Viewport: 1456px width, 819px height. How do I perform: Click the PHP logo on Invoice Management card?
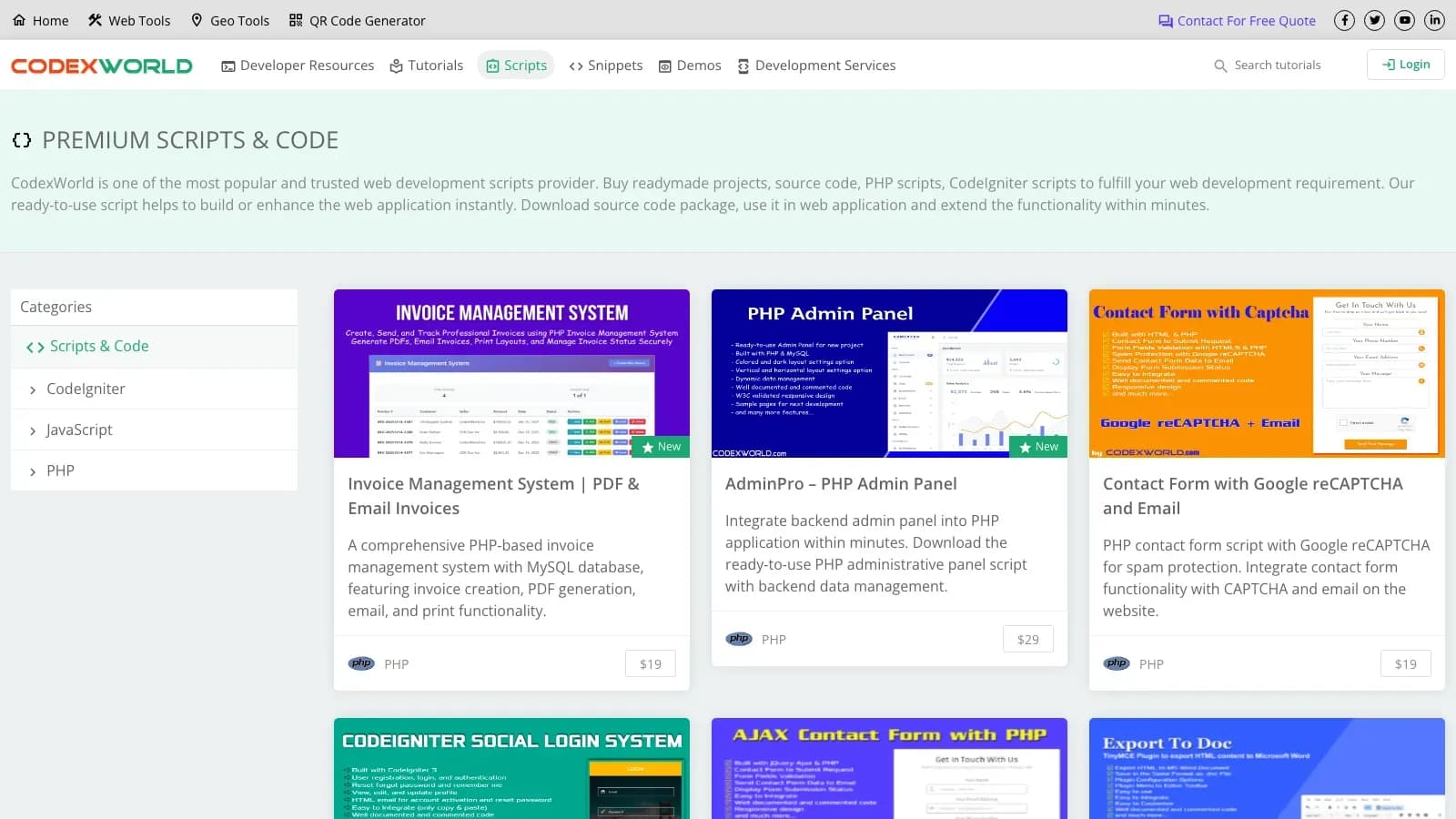(361, 663)
